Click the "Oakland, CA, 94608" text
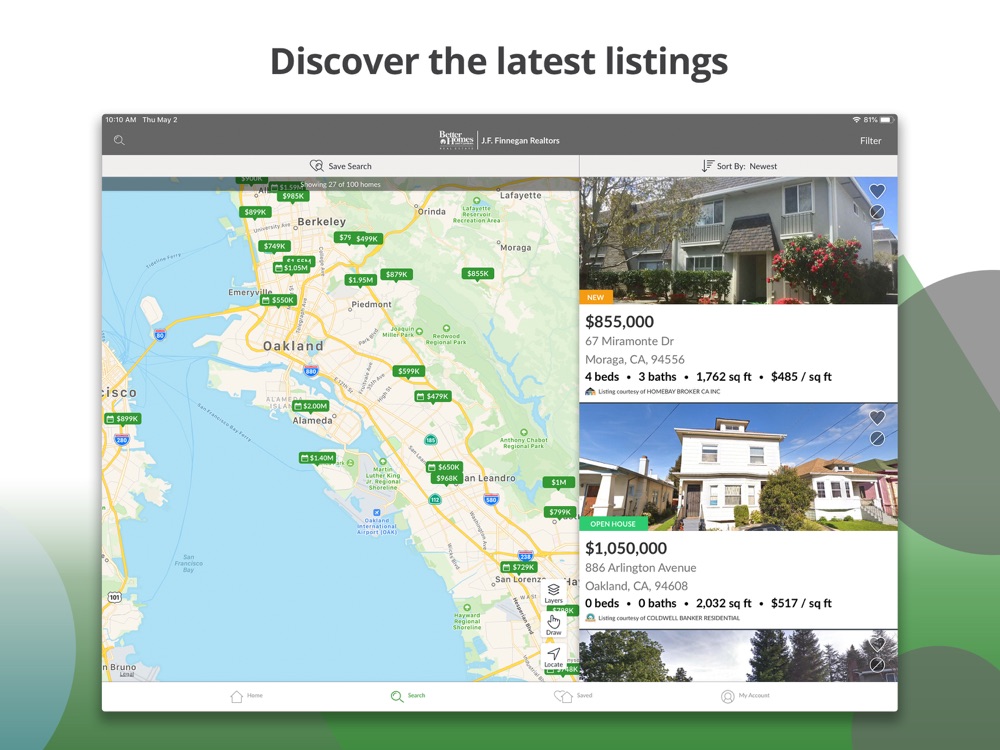Screen dimensions: 1000x750 pos(636,585)
